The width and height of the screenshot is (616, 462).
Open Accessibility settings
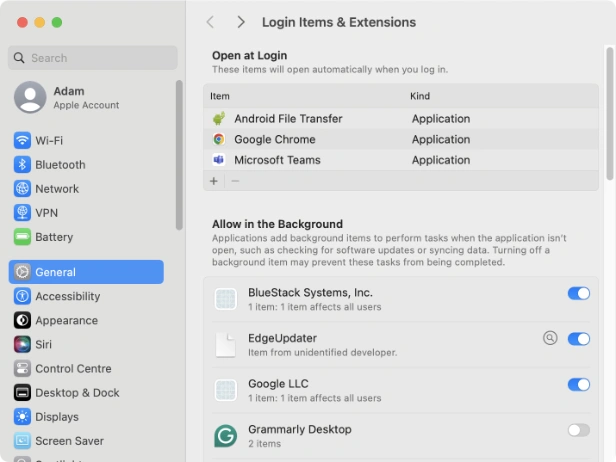coord(67,297)
